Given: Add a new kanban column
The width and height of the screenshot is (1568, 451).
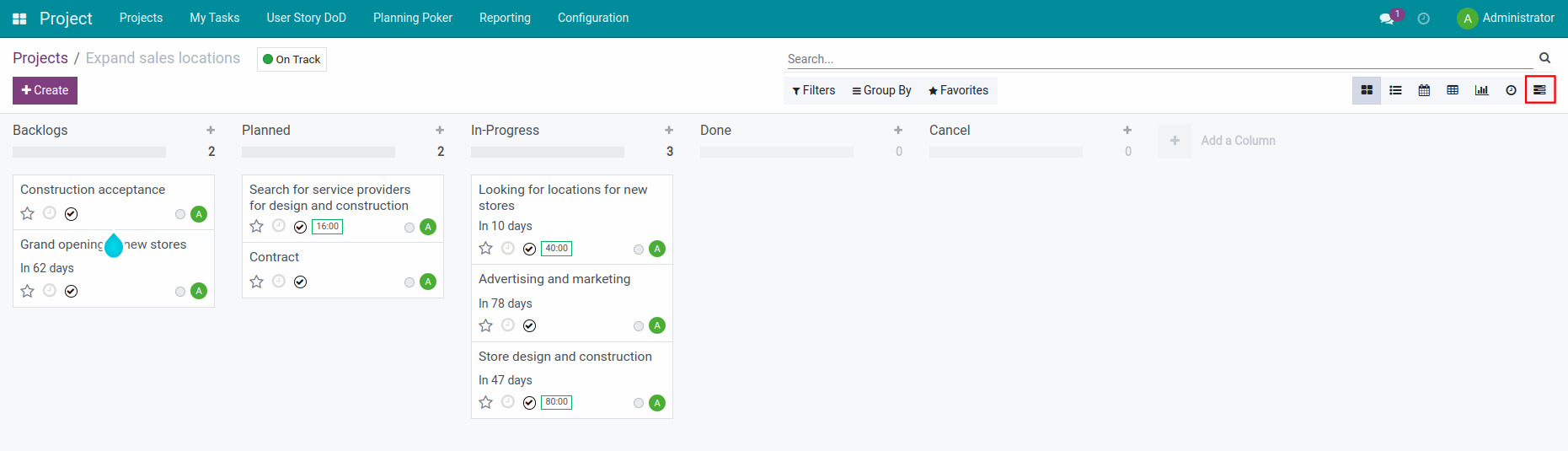Looking at the screenshot, I should point(1217,141).
